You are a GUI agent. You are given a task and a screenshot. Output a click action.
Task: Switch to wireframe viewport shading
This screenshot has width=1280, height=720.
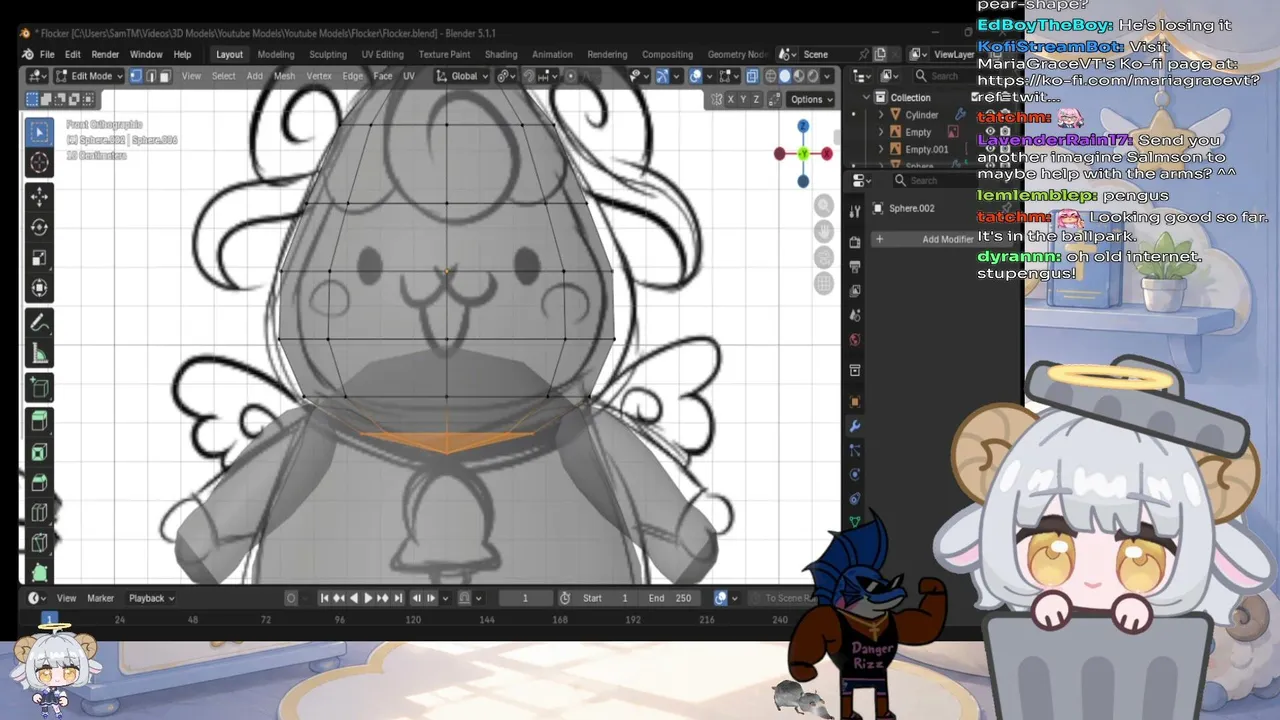click(x=770, y=76)
